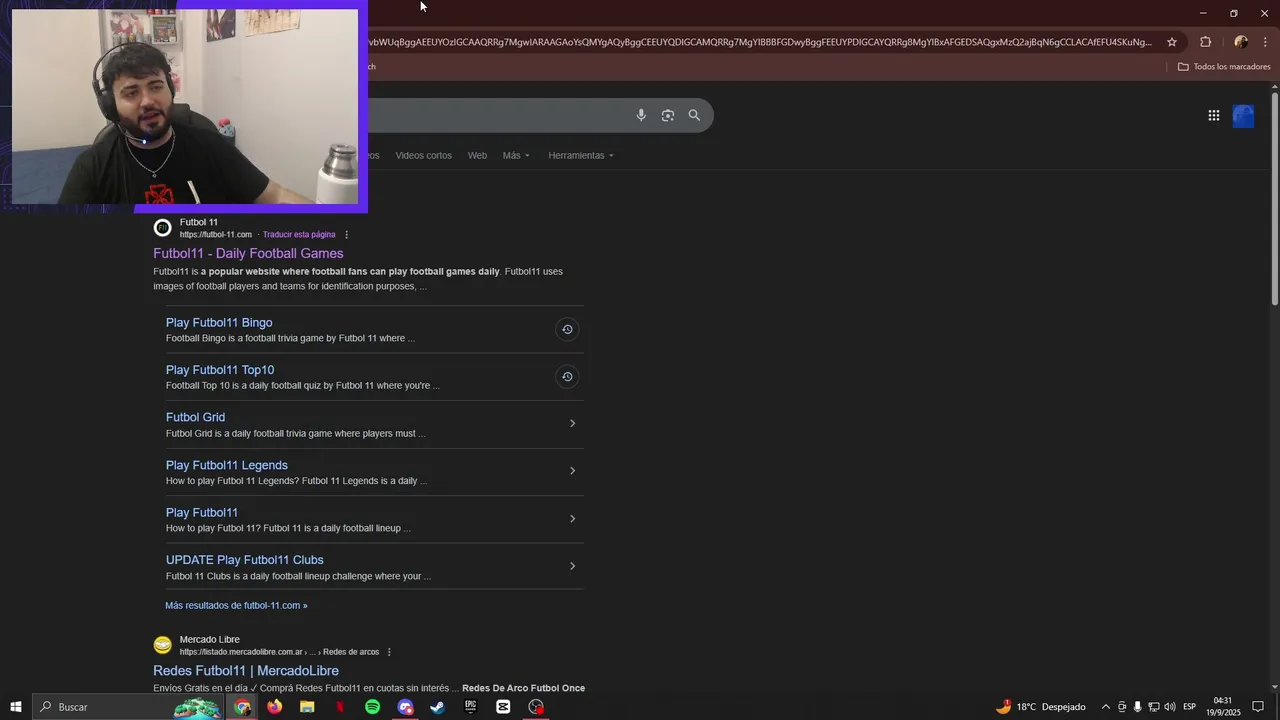Open CapCut from the taskbar
The width and height of the screenshot is (1280, 720).
[x=503, y=707]
